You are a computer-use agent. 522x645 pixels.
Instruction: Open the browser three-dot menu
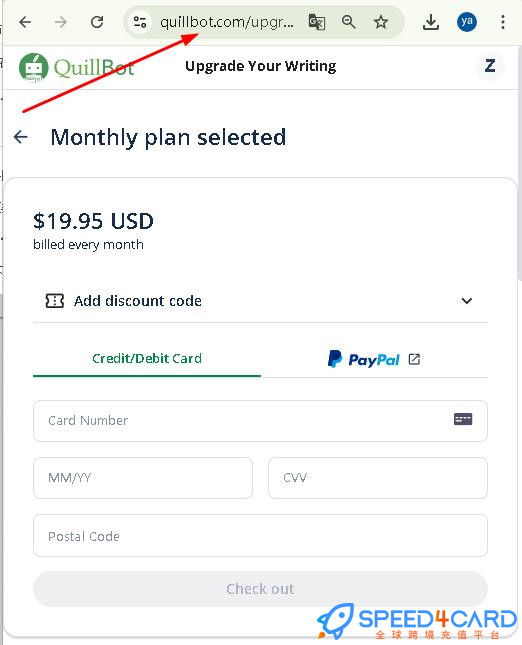503,22
